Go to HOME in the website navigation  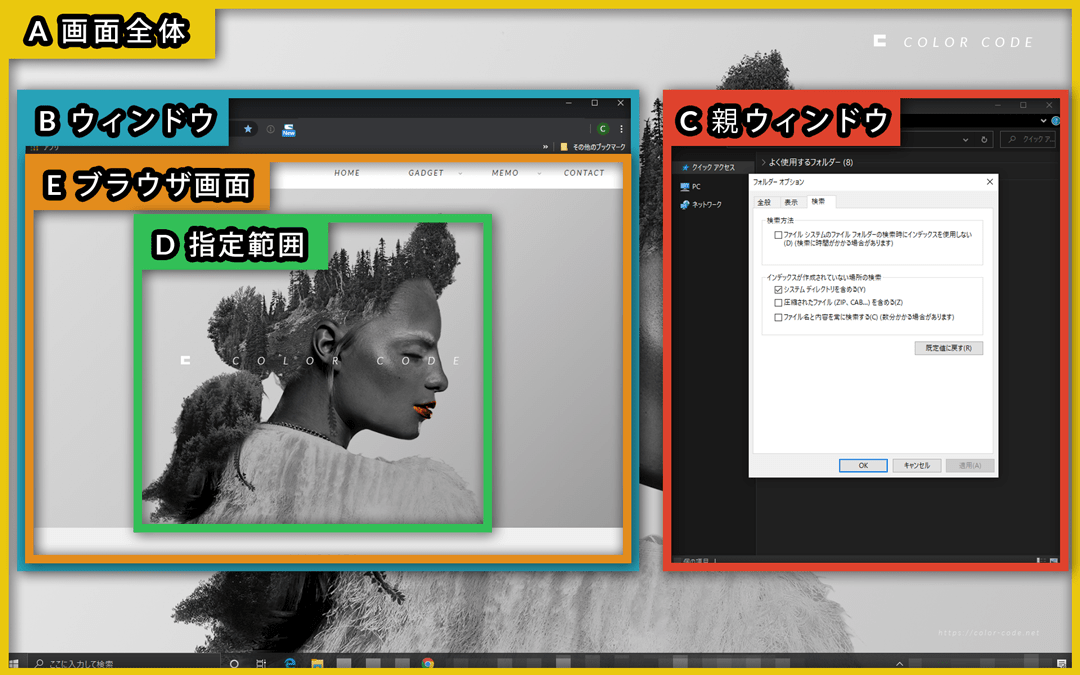347,173
